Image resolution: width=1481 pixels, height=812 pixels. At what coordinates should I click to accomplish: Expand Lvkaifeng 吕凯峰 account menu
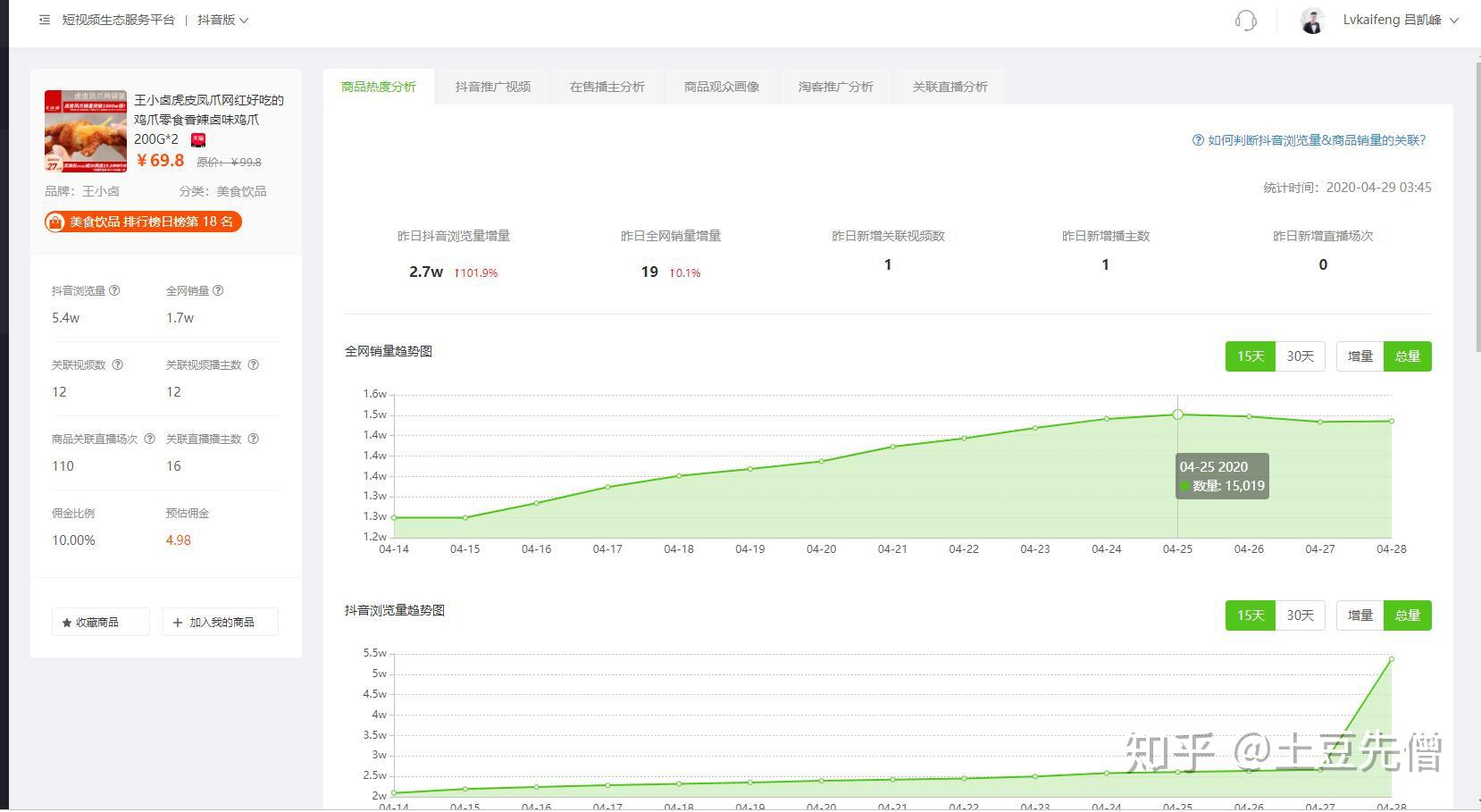(1400, 20)
